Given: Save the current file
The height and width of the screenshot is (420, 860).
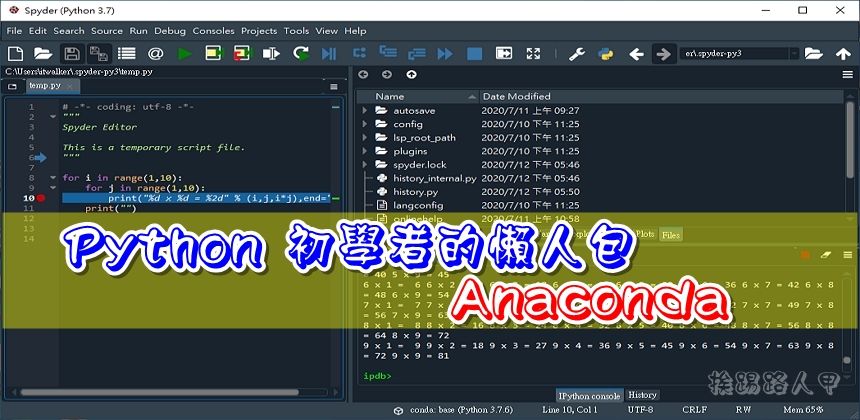Looking at the screenshot, I should click(x=72, y=53).
